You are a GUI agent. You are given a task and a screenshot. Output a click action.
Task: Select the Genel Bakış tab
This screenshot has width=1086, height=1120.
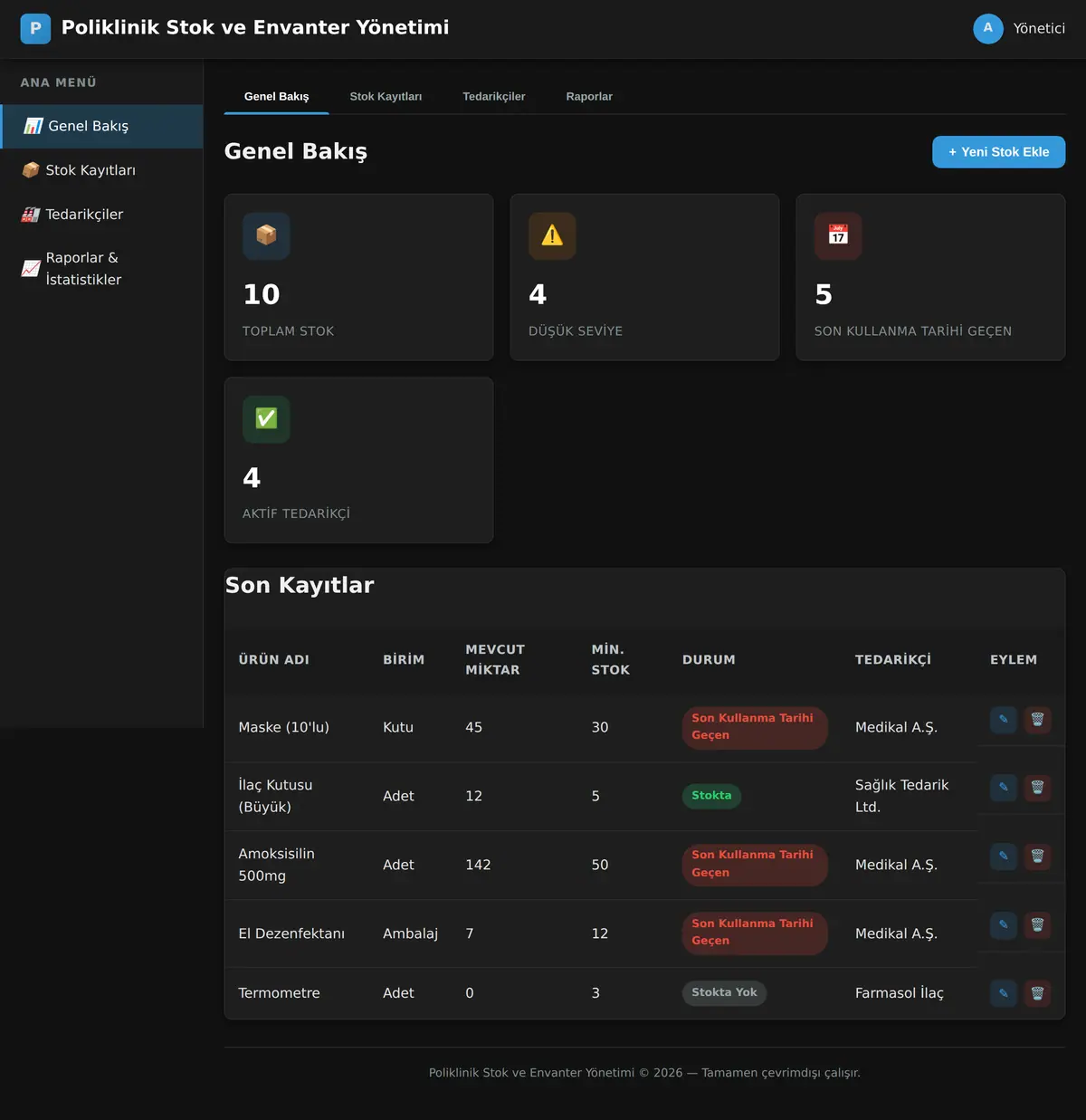[x=276, y=97]
